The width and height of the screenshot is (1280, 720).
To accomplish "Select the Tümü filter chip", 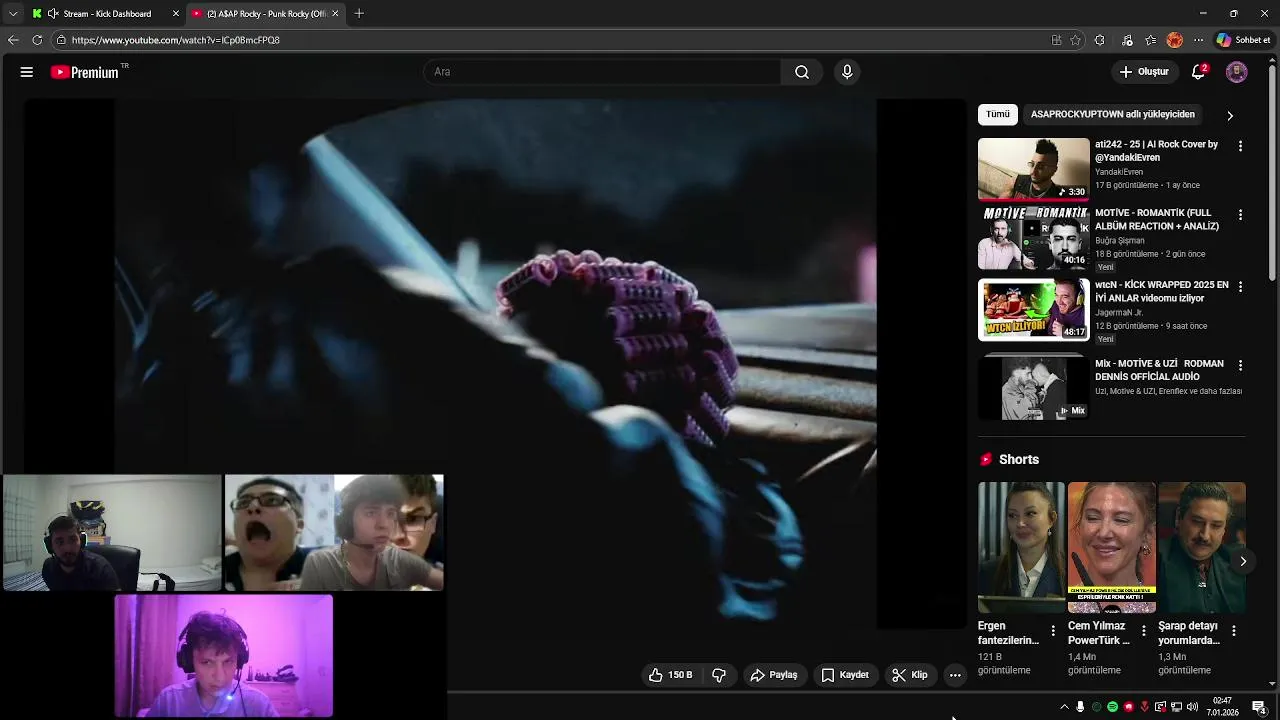I will (998, 114).
